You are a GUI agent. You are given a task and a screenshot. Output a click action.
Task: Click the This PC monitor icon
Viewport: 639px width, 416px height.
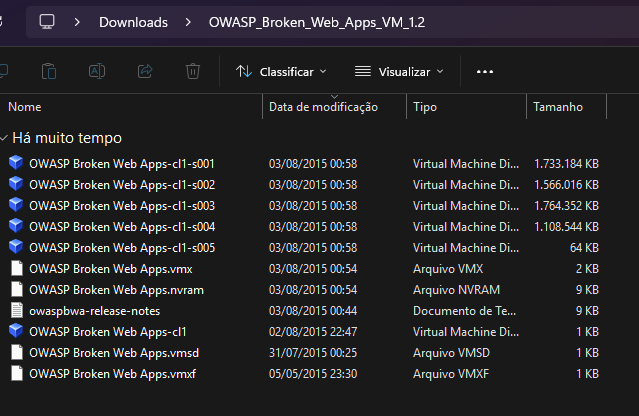click(47, 22)
